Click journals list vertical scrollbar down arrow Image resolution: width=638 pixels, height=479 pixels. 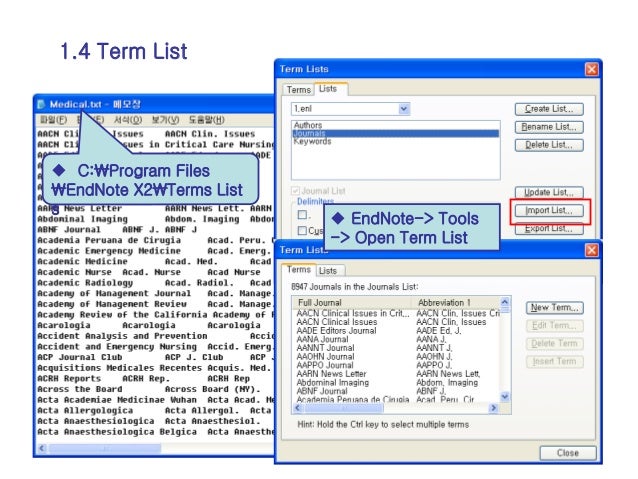(x=505, y=396)
